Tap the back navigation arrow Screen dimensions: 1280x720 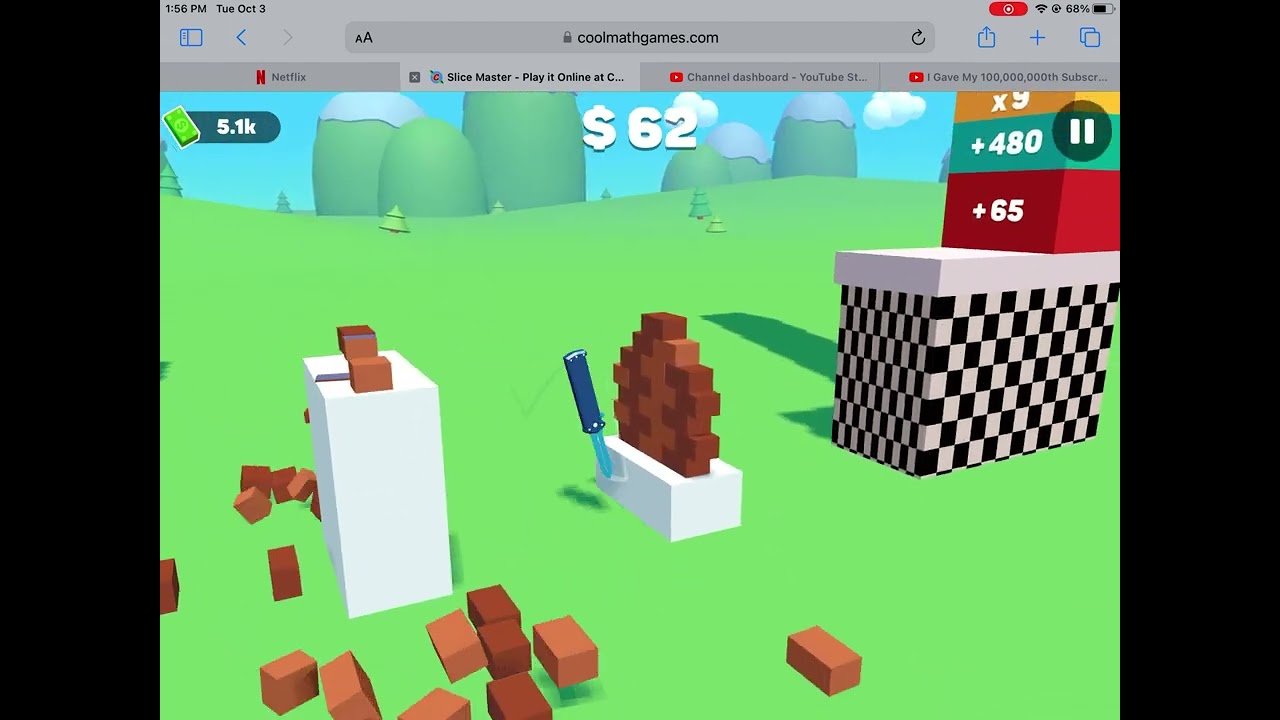coord(242,37)
